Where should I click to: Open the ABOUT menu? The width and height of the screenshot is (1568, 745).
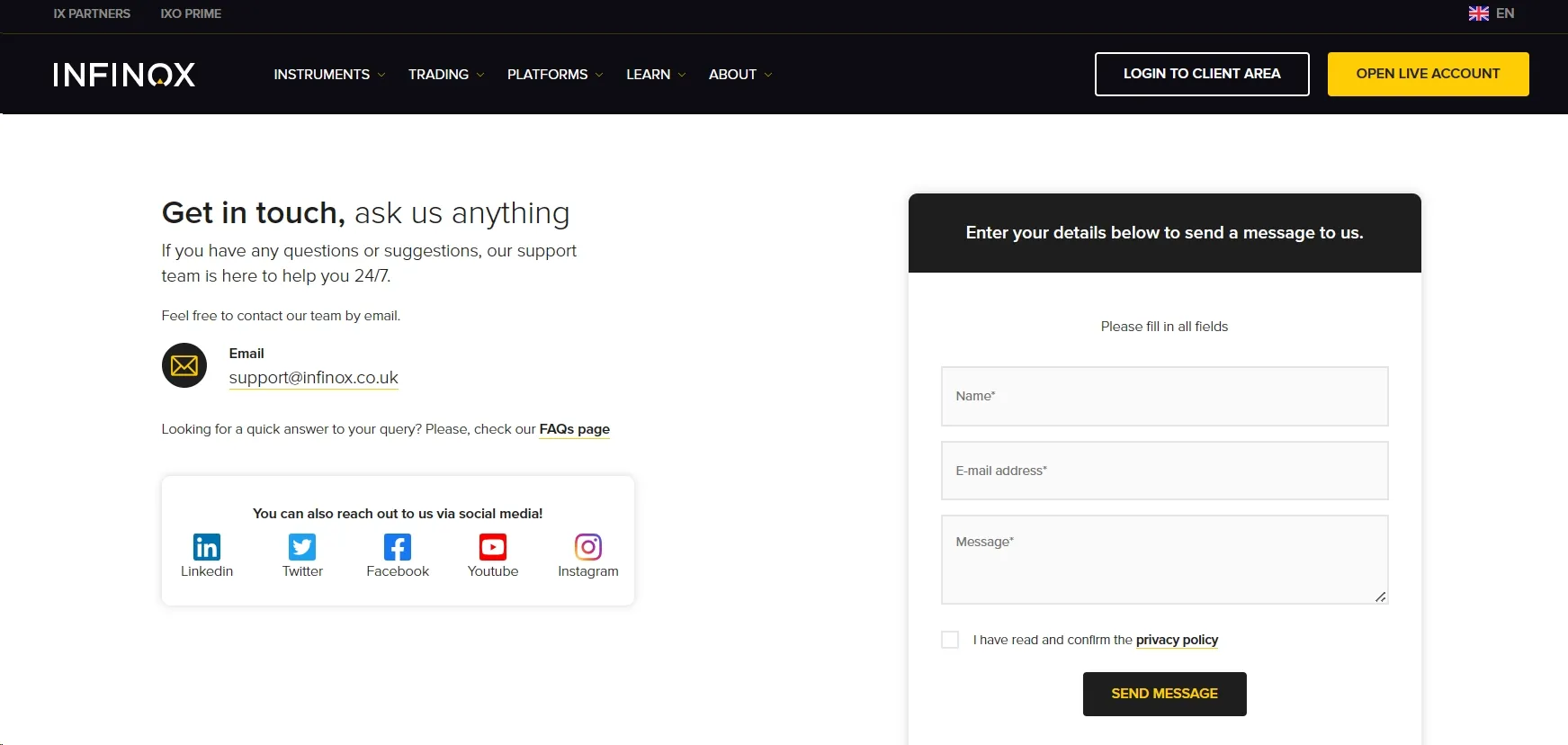(x=732, y=75)
